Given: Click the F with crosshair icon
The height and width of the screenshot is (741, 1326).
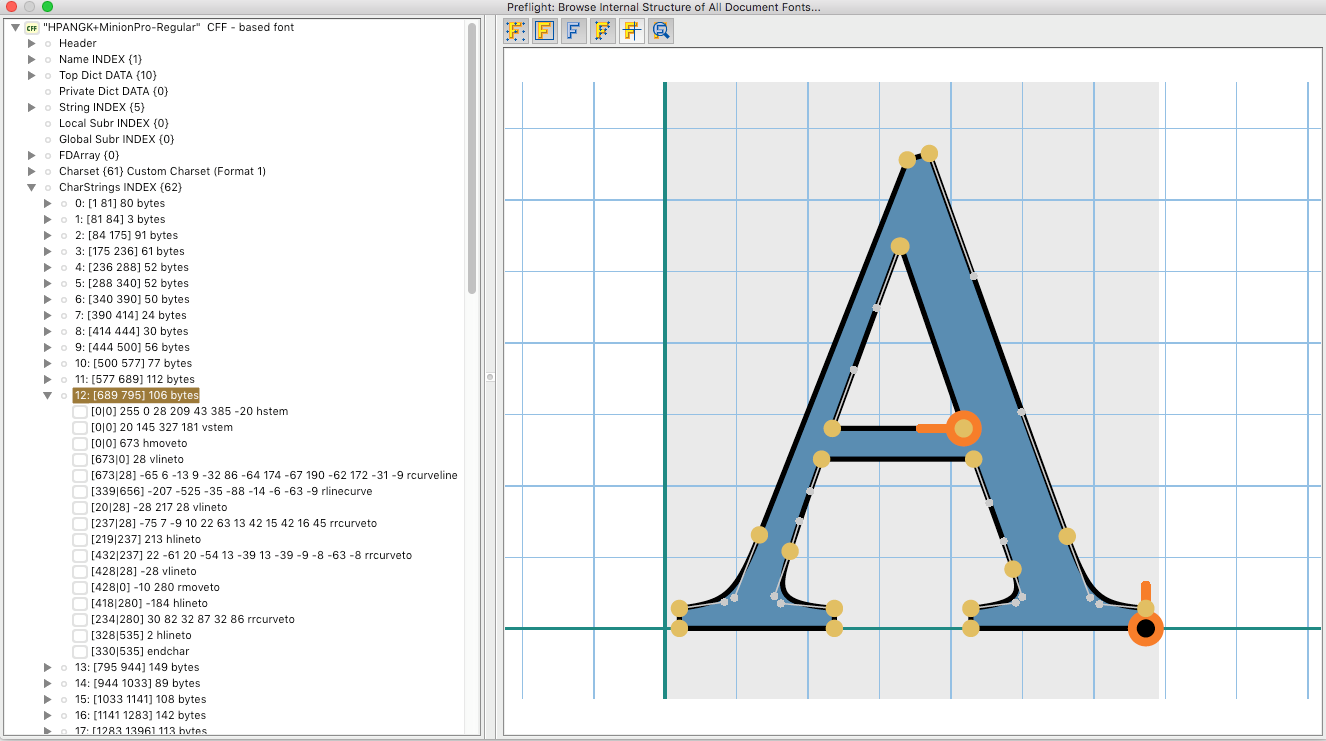Looking at the screenshot, I should point(631,31).
